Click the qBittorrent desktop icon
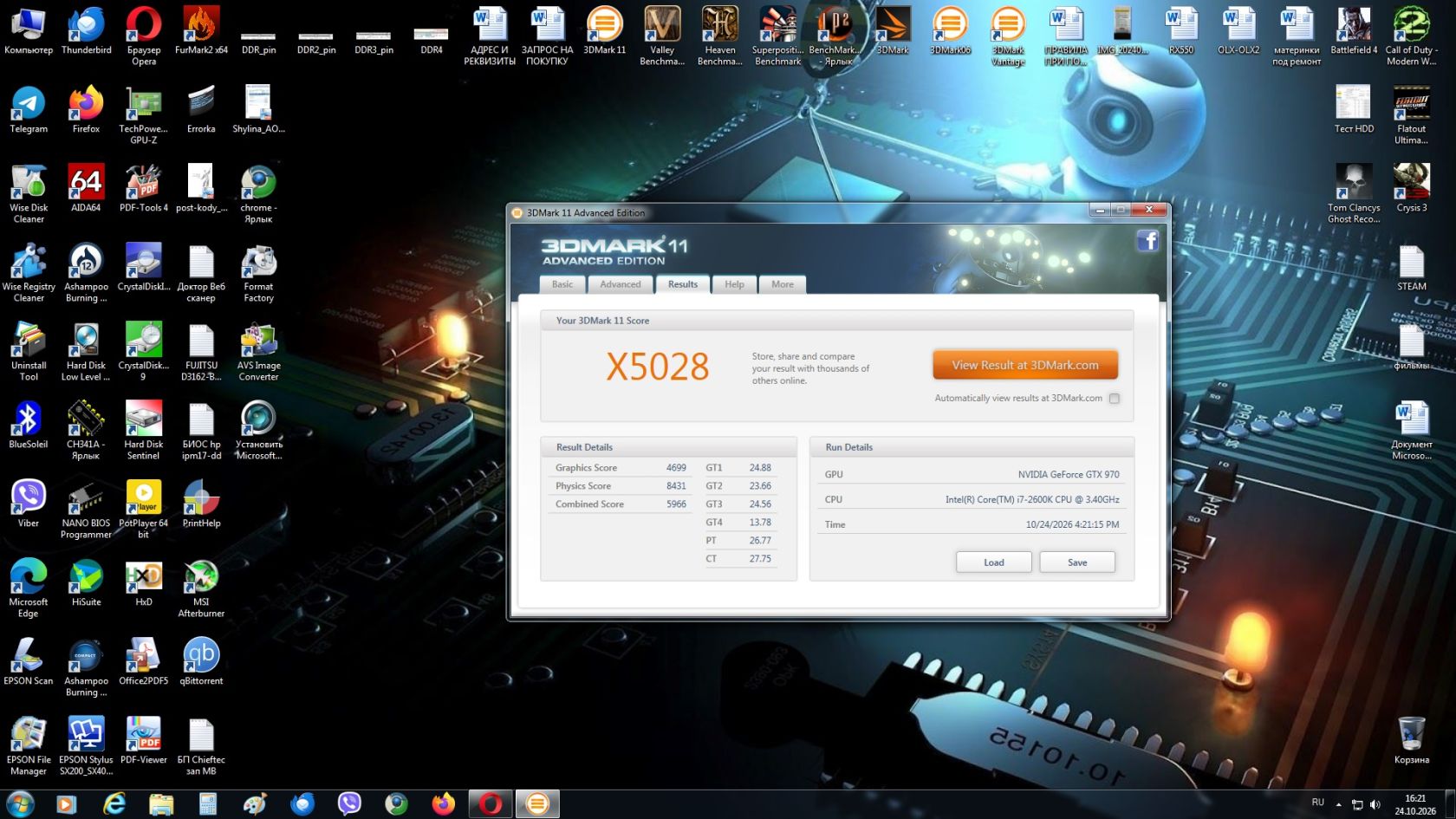Image resolution: width=1456 pixels, height=819 pixels. pos(201,662)
